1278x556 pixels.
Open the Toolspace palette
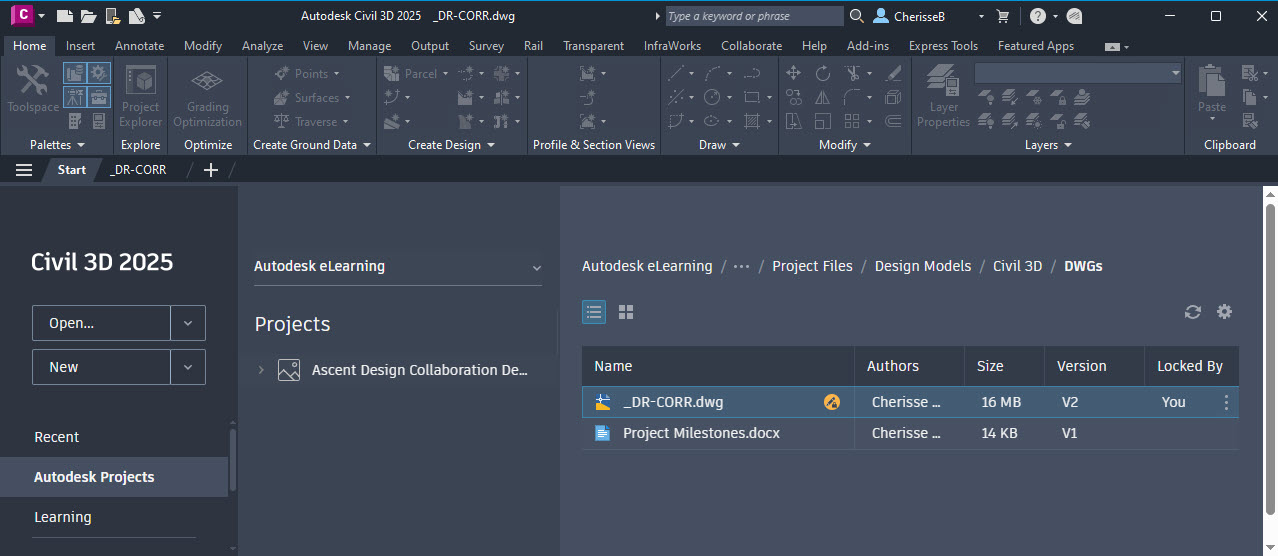pos(32,88)
